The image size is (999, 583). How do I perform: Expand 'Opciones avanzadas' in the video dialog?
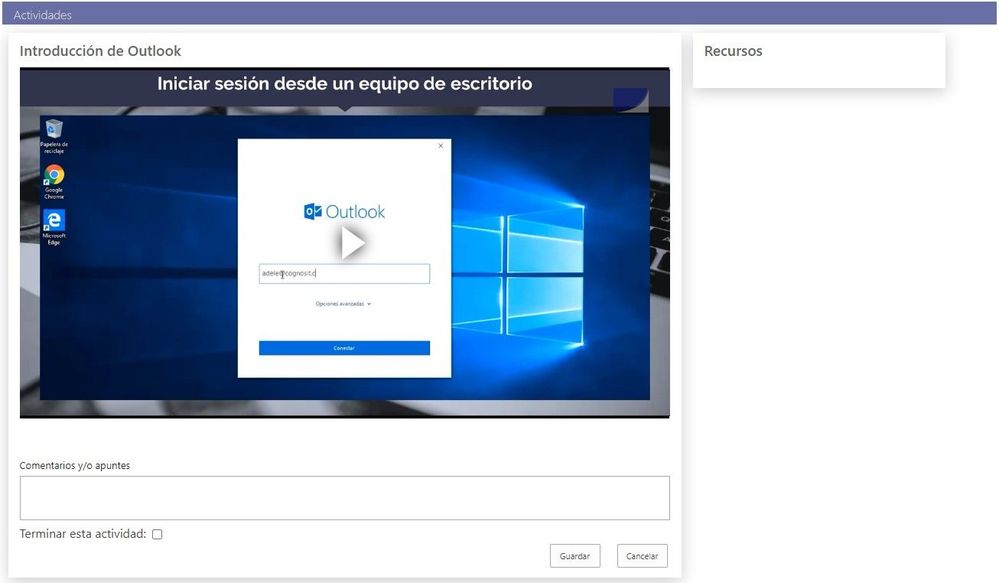click(x=343, y=304)
